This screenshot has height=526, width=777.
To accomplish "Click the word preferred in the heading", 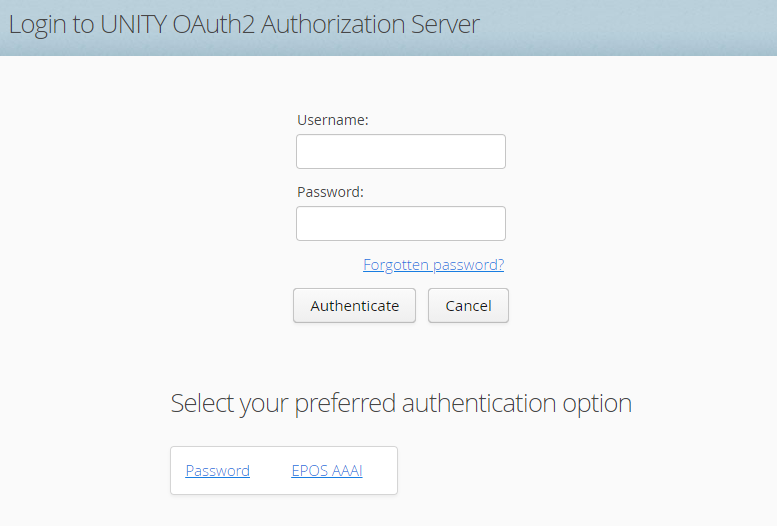I will tap(345, 404).
